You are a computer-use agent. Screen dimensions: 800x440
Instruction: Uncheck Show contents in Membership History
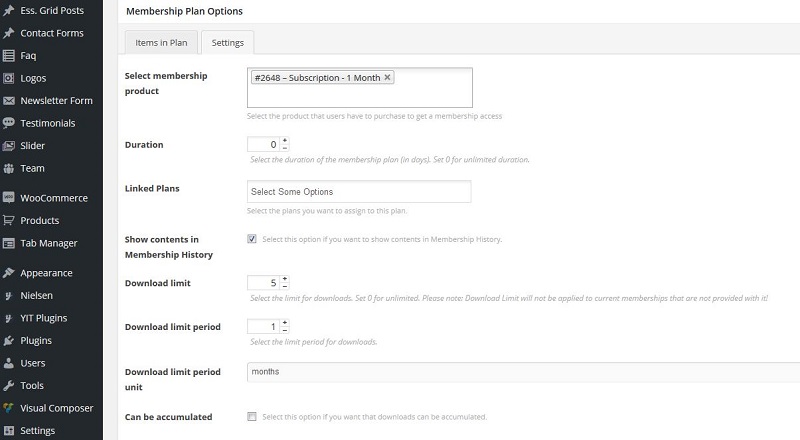(x=252, y=239)
